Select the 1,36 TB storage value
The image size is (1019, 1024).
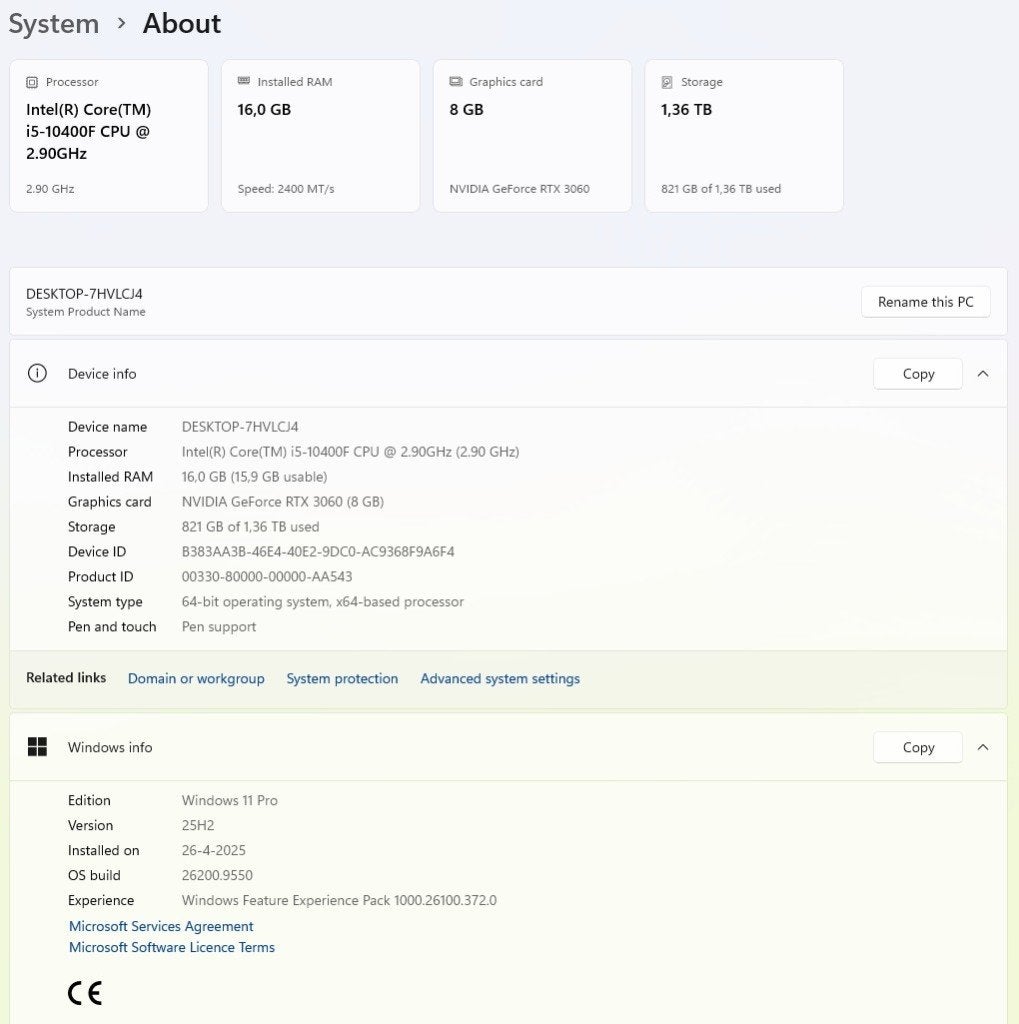click(x=686, y=110)
